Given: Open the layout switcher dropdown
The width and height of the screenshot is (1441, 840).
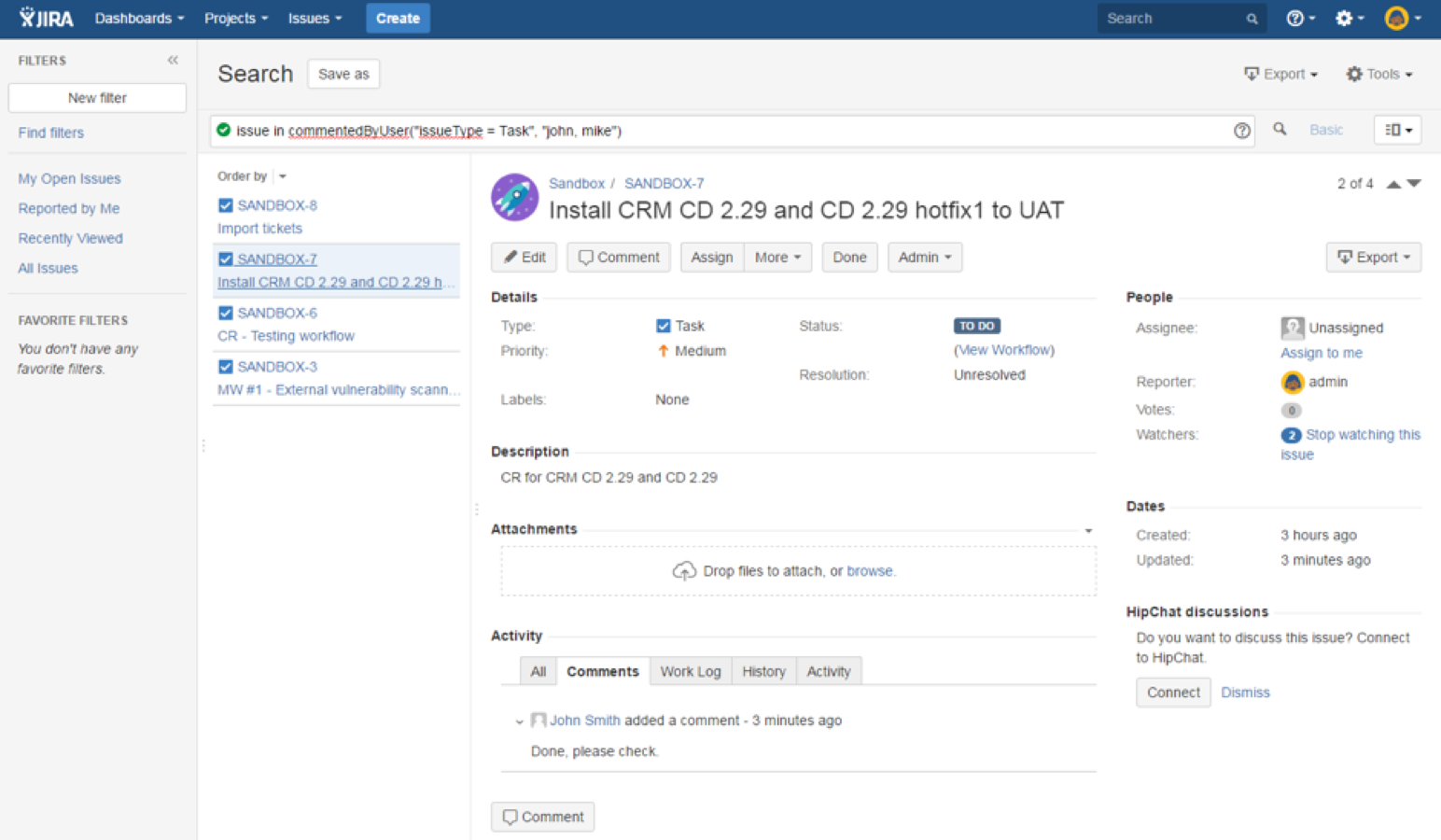Looking at the screenshot, I should (1397, 130).
